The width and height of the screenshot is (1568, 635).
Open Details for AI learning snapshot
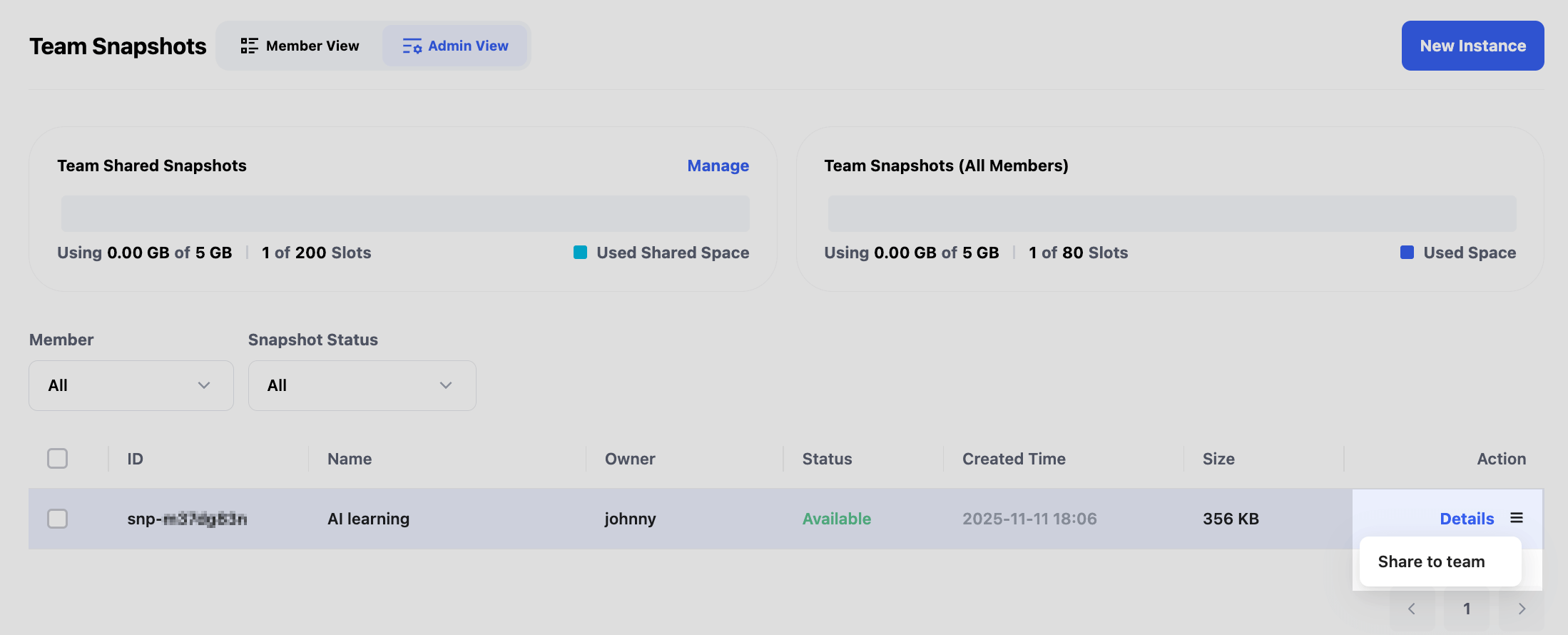click(x=1466, y=519)
